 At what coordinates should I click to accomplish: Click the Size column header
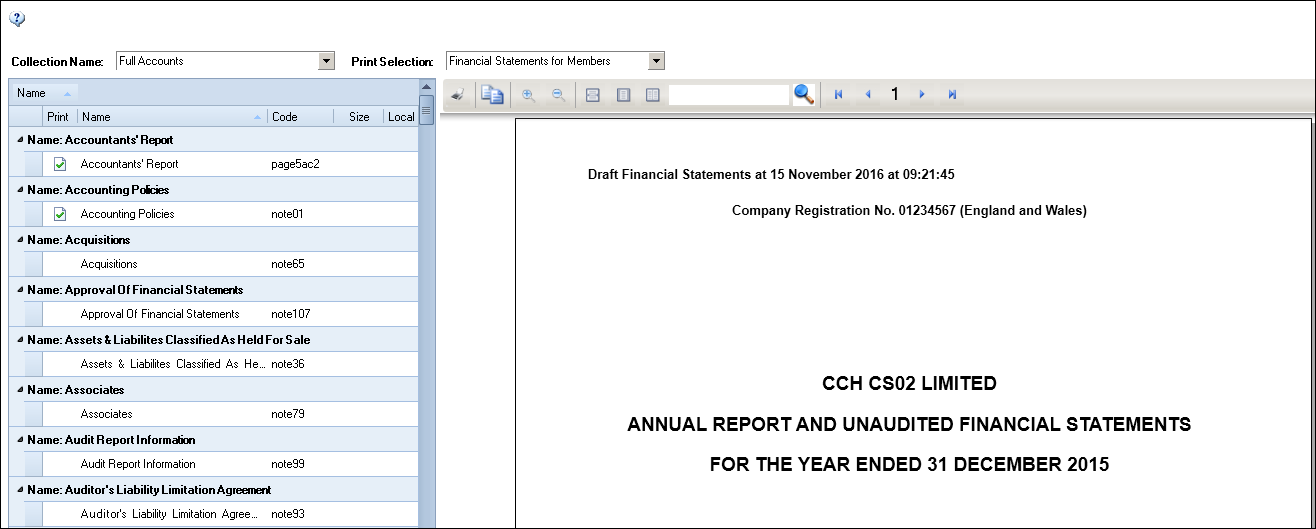[359, 117]
